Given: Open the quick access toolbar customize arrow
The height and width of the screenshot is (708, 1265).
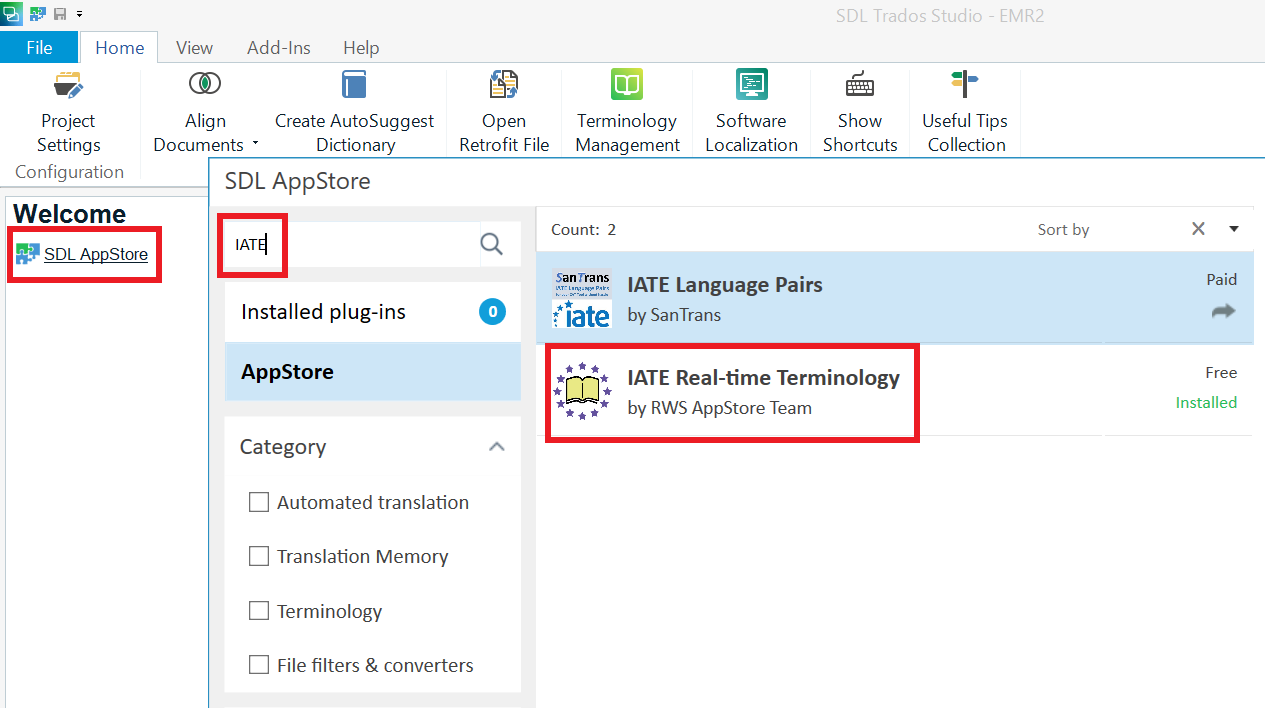Looking at the screenshot, I should click(79, 14).
